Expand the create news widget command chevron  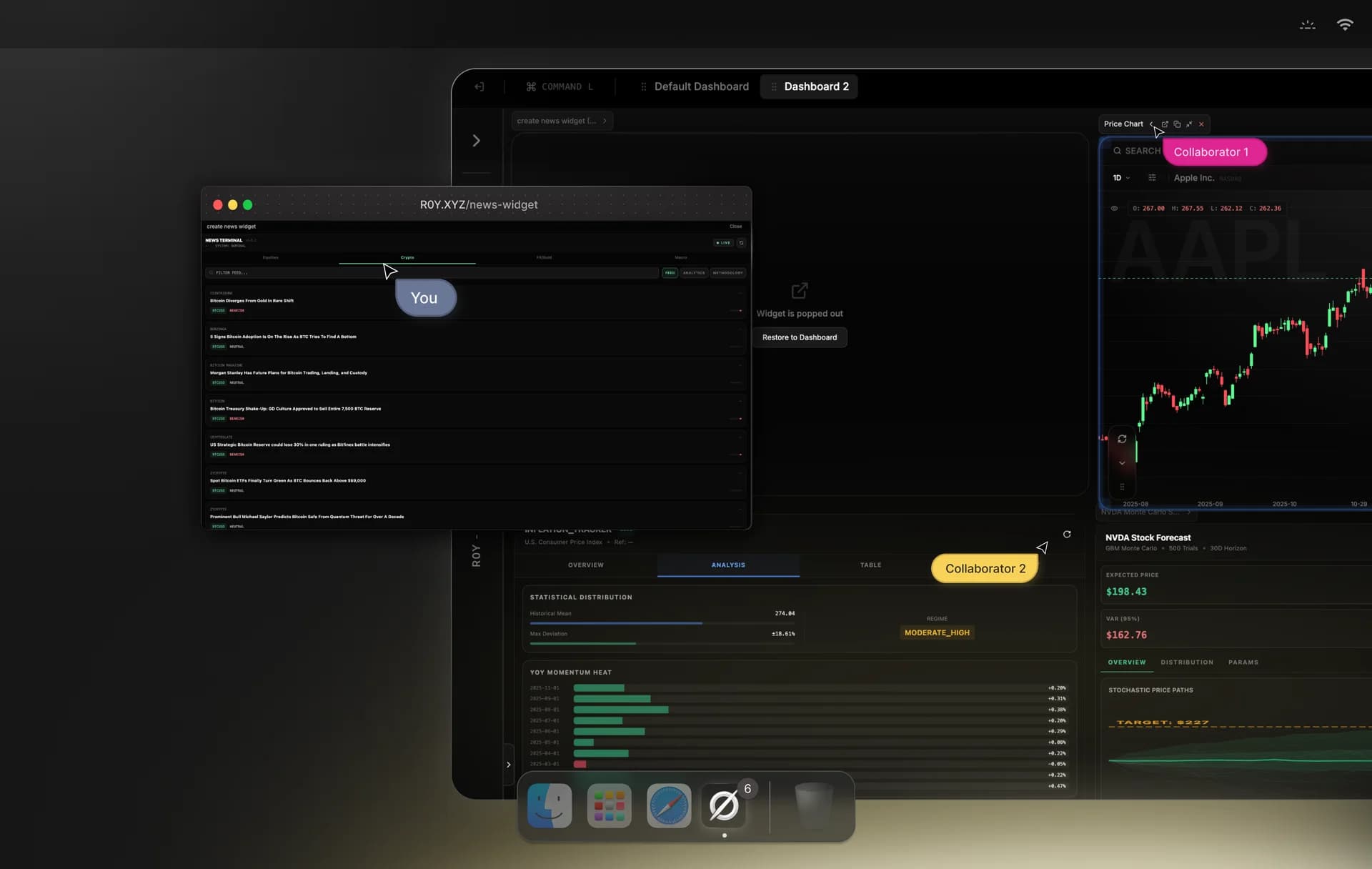(604, 120)
